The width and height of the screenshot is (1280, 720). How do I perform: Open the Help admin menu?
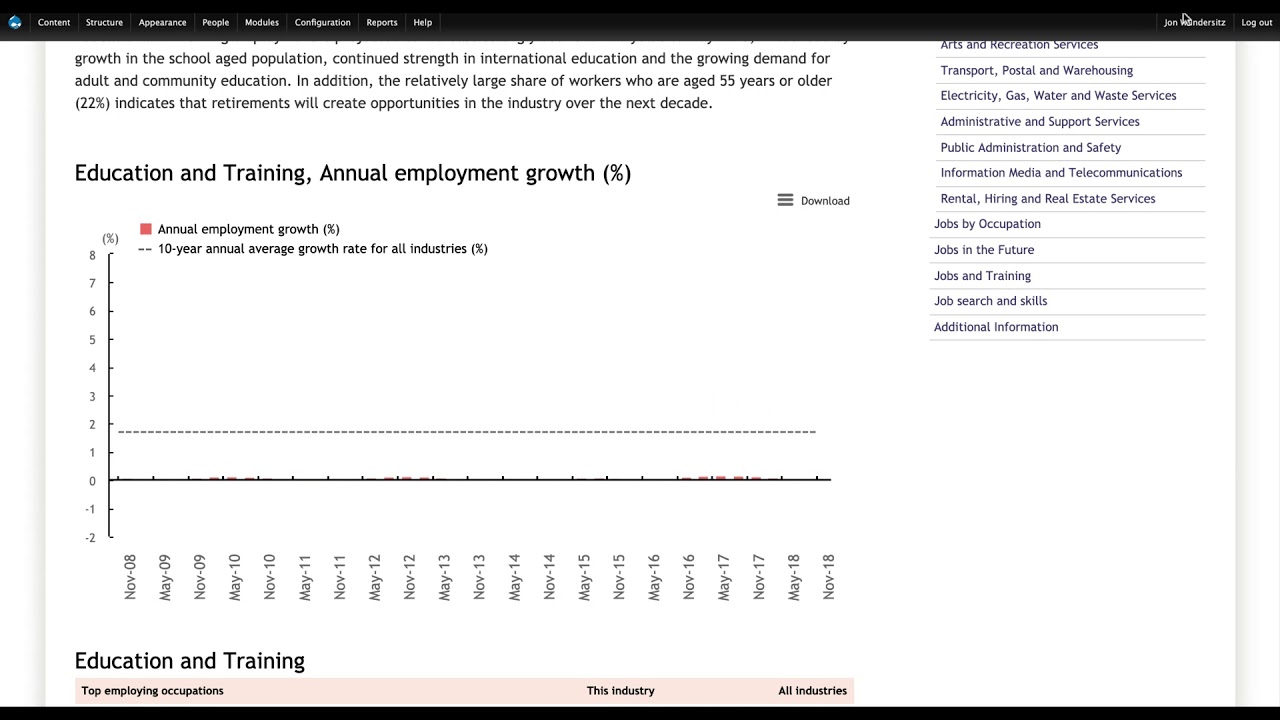pyautogui.click(x=423, y=22)
